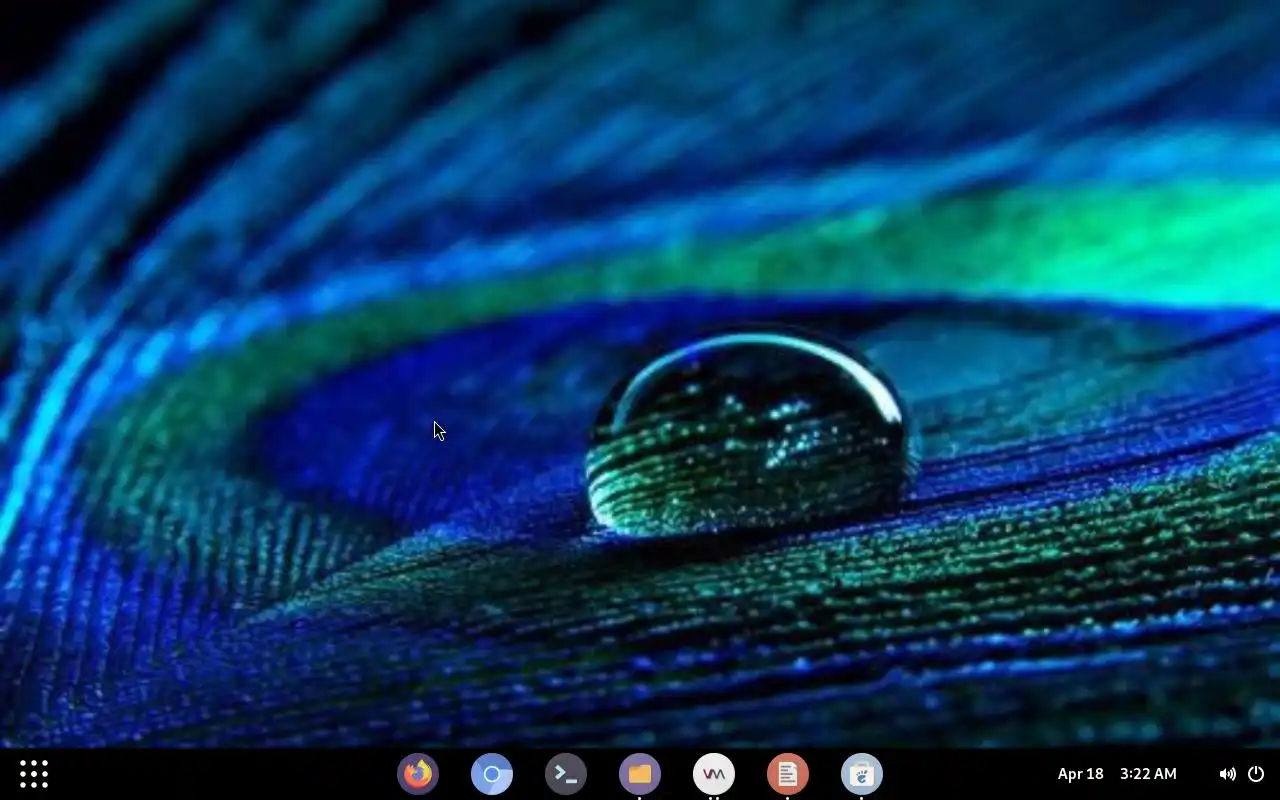Open the white VM app icon
Image resolution: width=1280 pixels, height=800 pixels.
click(x=714, y=774)
